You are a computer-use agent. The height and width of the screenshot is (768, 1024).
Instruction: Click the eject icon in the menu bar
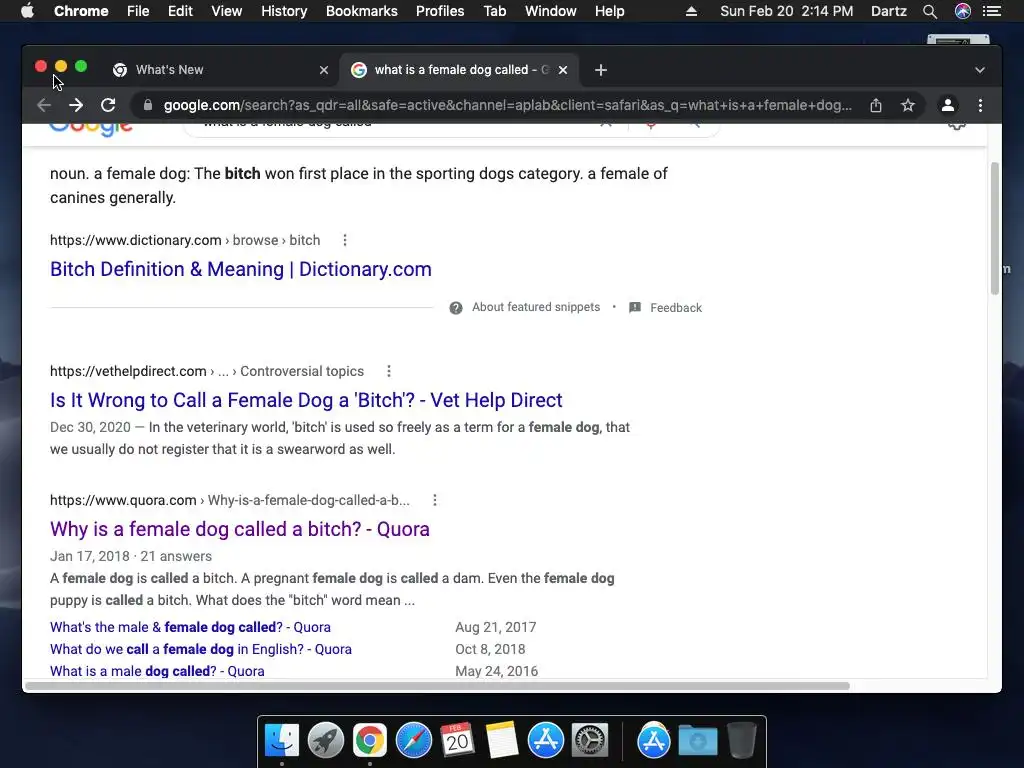tap(691, 11)
